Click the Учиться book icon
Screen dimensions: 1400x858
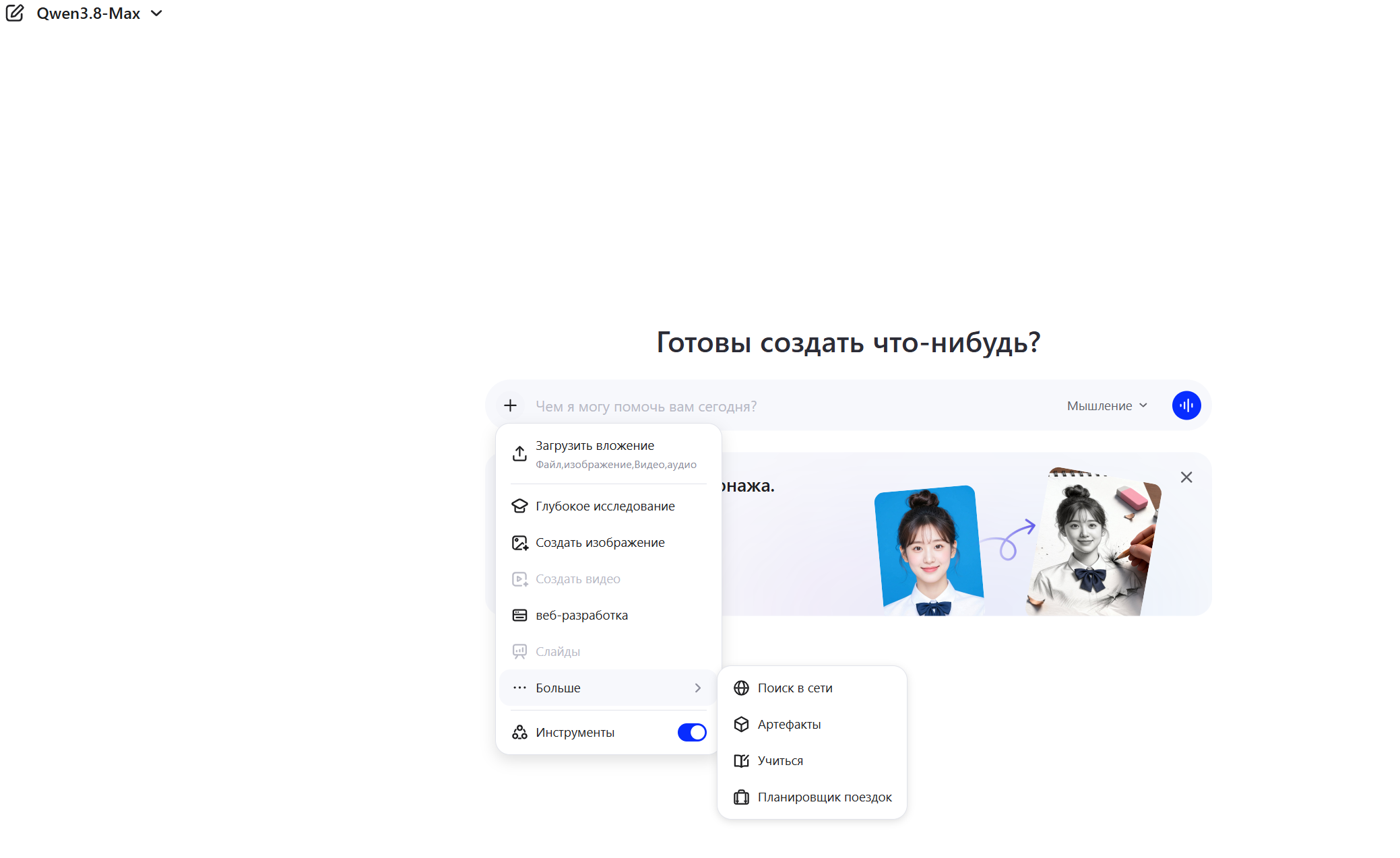741,760
